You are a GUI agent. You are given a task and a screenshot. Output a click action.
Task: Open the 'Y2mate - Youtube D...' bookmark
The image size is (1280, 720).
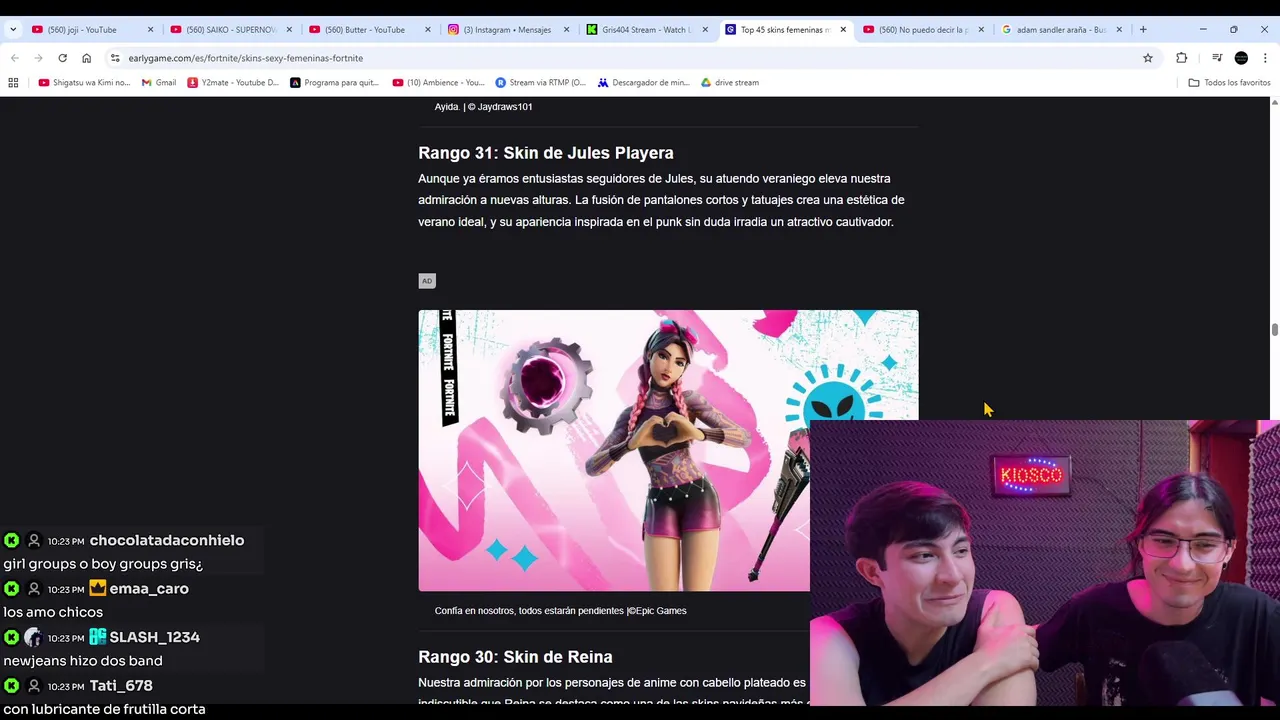click(233, 83)
